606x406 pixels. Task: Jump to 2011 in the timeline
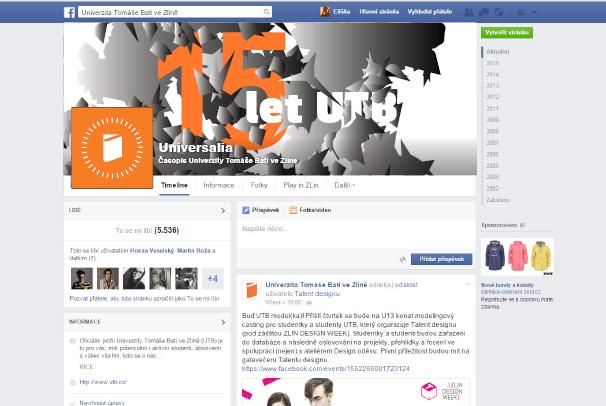492,107
